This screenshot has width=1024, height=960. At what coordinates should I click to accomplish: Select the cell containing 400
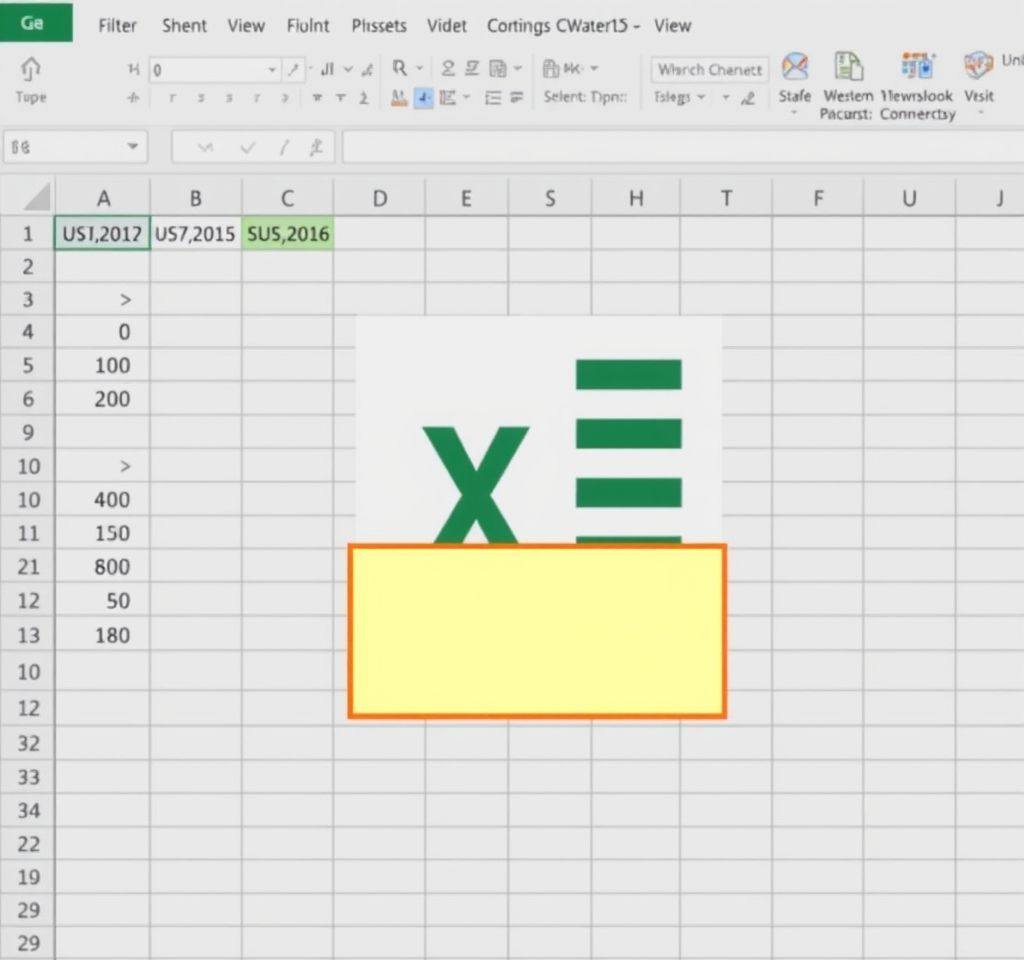(x=103, y=500)
